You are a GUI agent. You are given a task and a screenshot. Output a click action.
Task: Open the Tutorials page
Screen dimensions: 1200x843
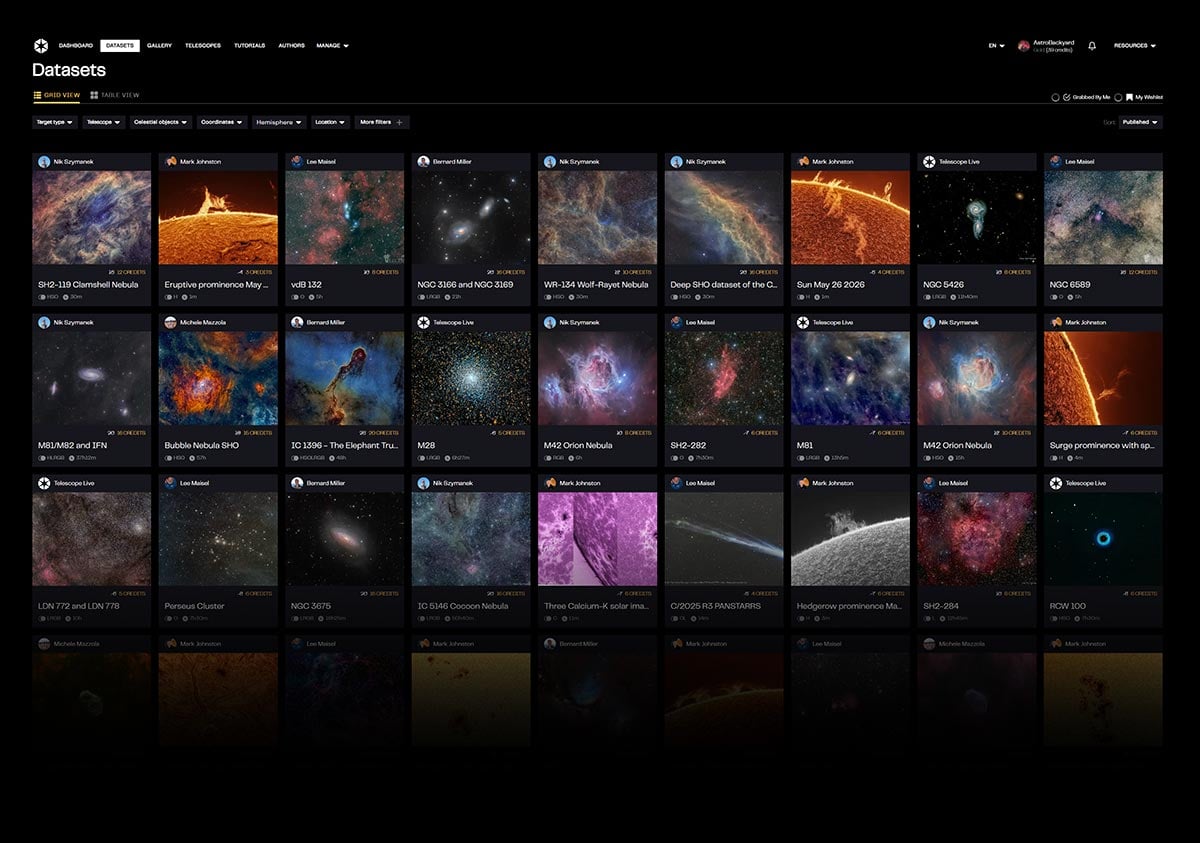(250, 45)
